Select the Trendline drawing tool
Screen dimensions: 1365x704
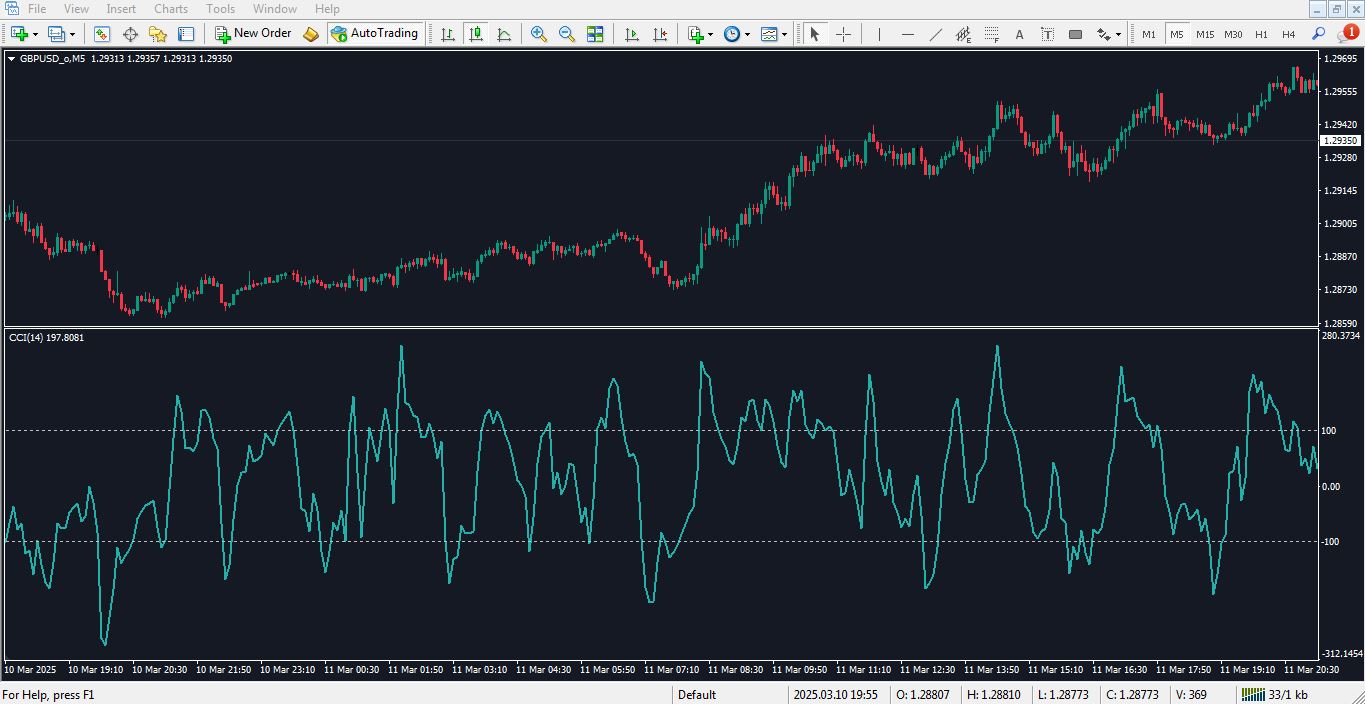click(x=935, y=34)
